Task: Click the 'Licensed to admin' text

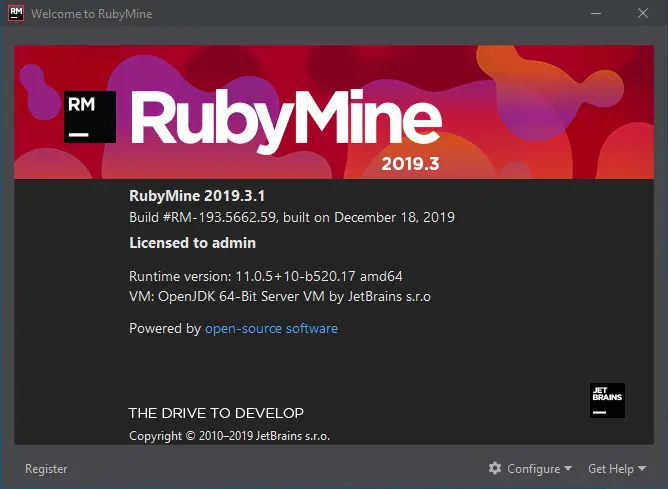Action: tap(193, 243)
